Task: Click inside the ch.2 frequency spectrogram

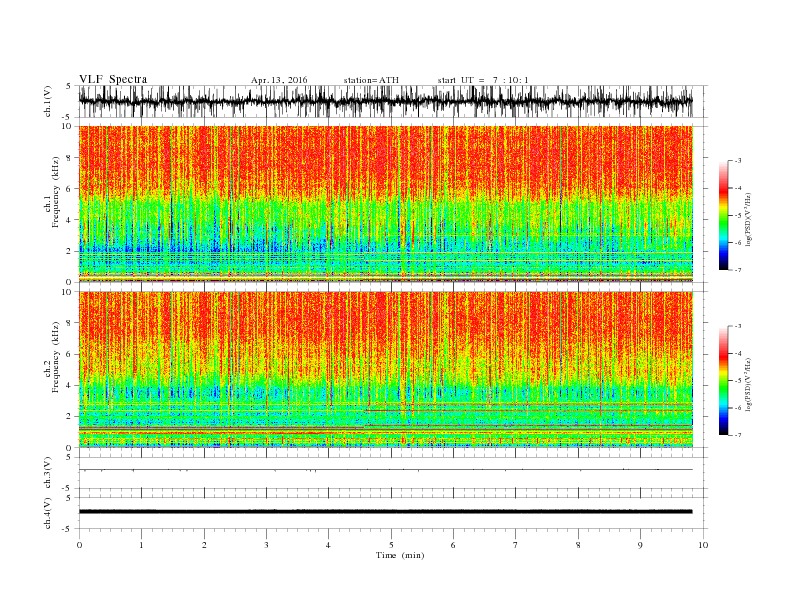Action: (x=386, y=369)
